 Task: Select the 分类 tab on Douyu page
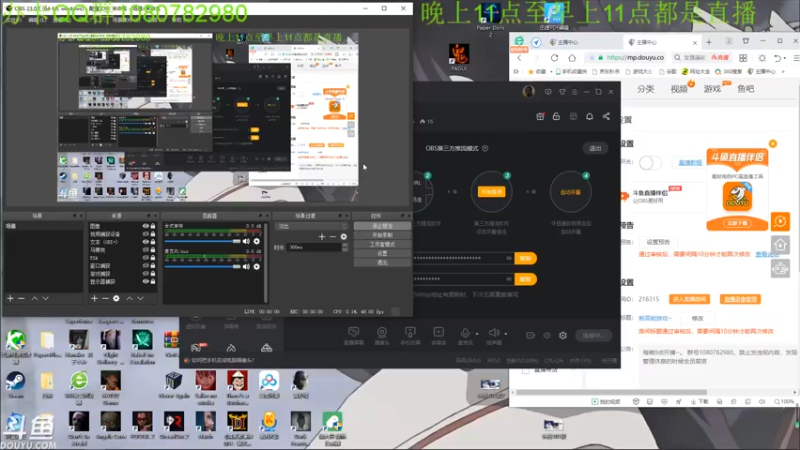point(645,89)
